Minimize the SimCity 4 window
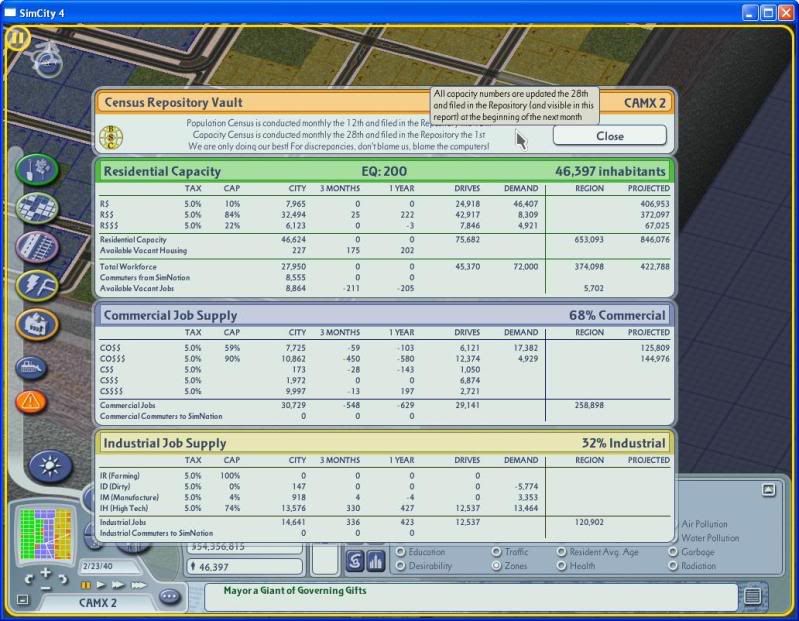 750,13
